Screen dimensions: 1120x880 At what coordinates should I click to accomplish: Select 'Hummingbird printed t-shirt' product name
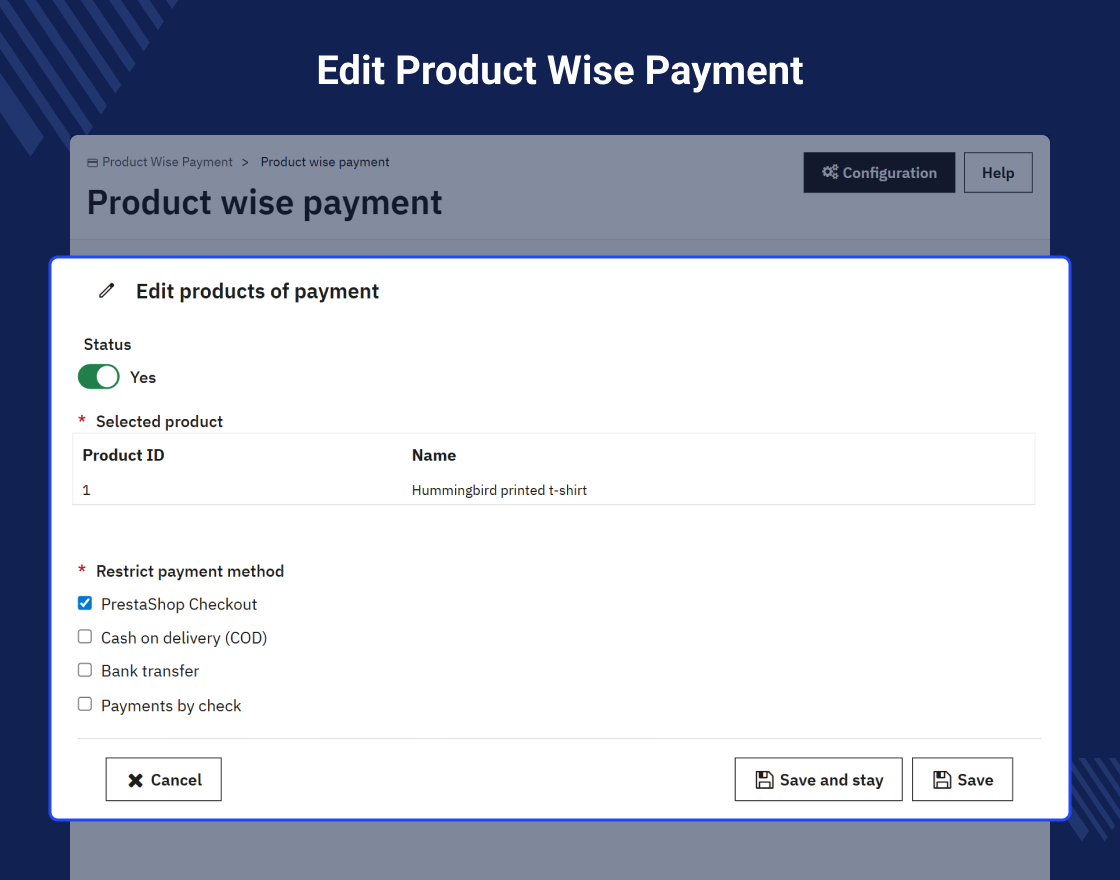click(499, 490)
